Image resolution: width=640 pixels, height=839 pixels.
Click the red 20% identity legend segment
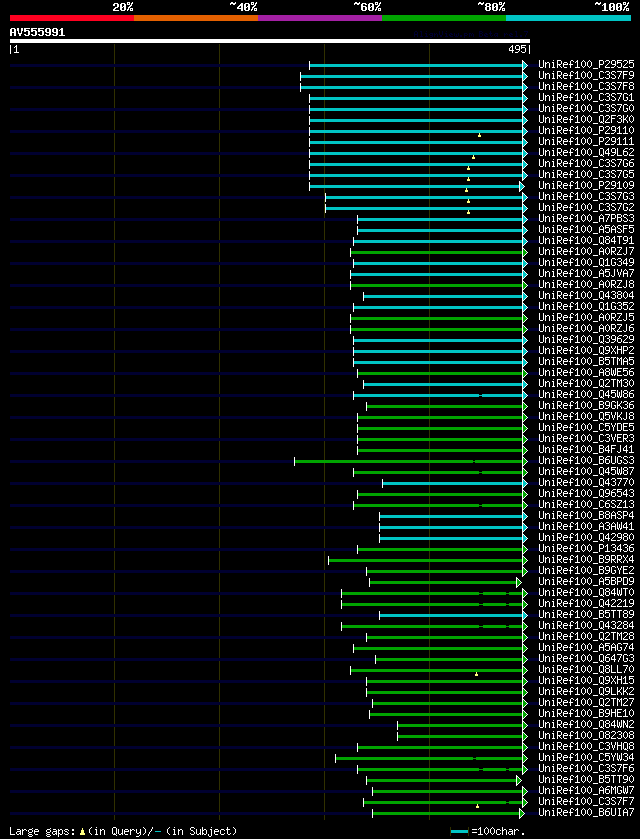(x=72, y=18)
